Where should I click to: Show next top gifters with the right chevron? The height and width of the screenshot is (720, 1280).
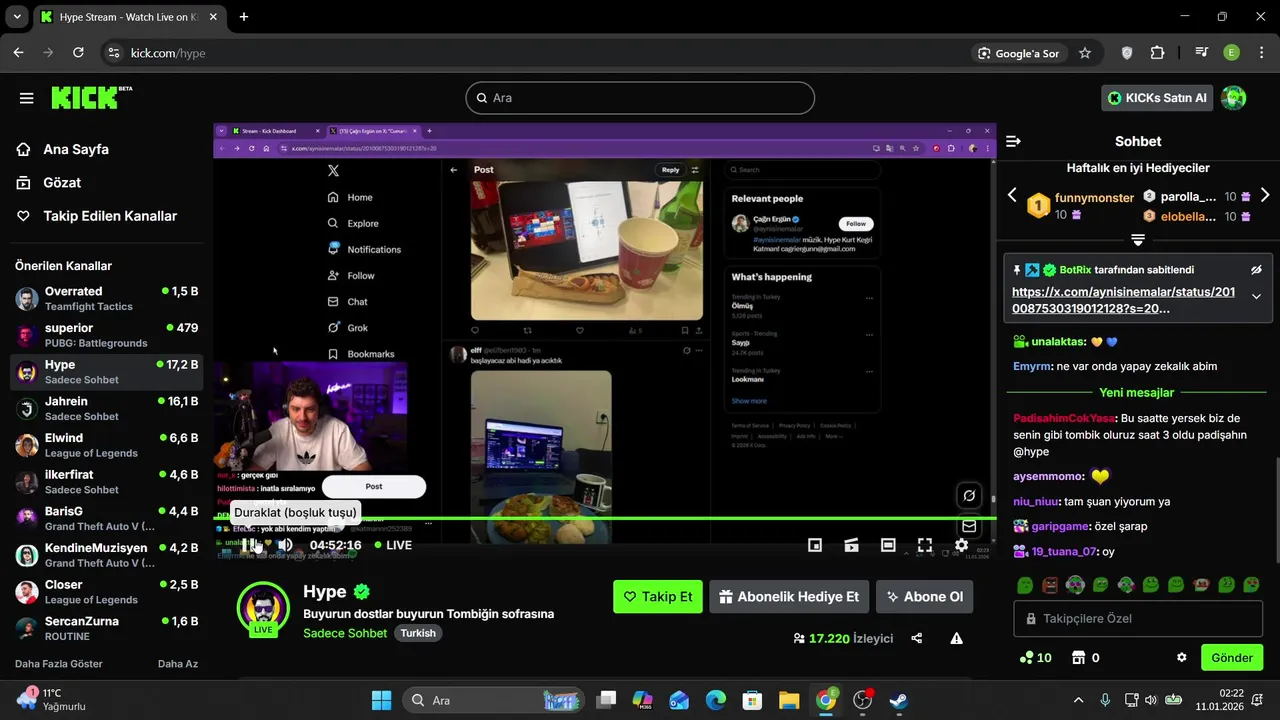tap(1265, 195)
